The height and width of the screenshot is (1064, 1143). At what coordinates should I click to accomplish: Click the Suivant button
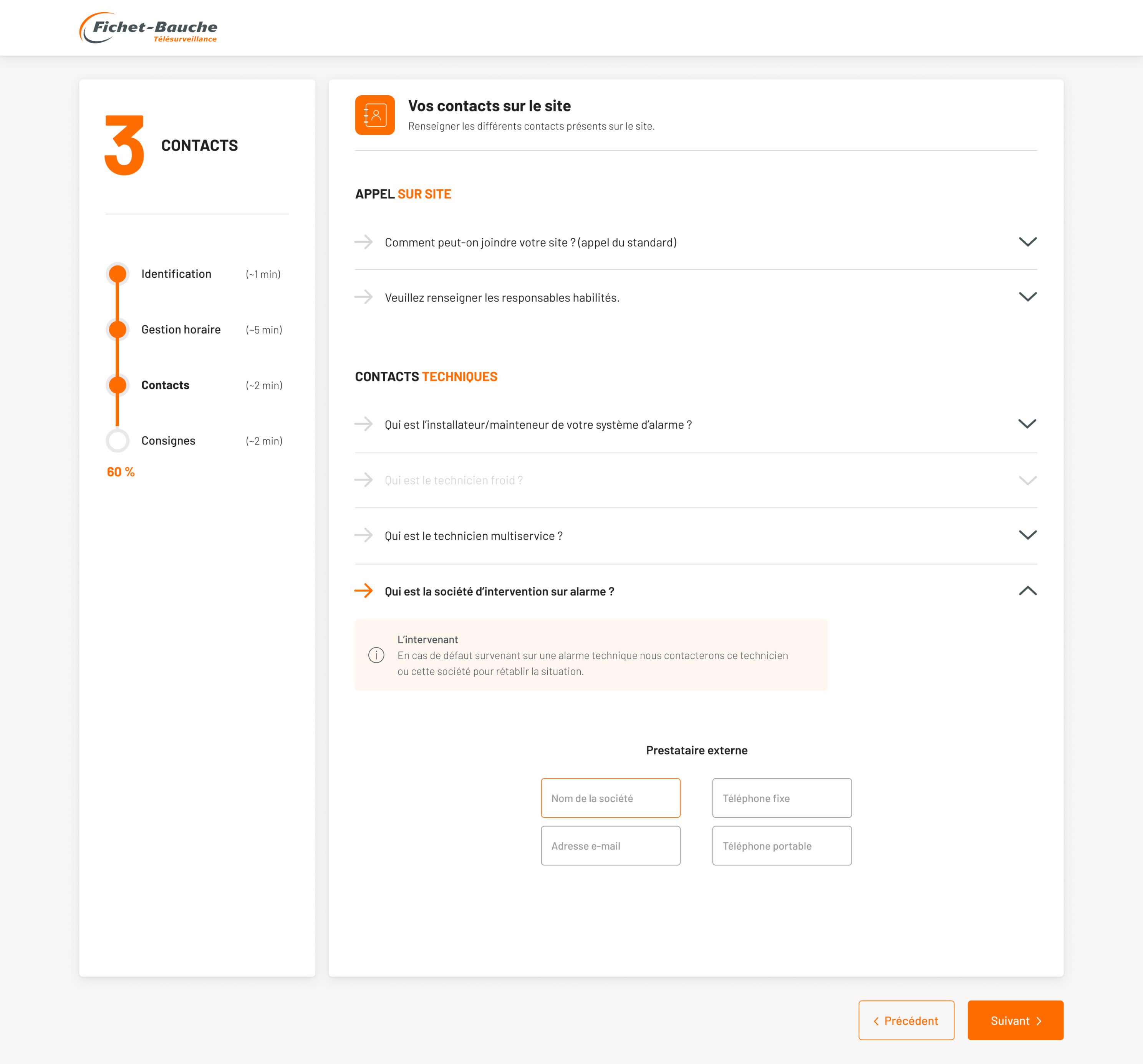pos(1015,1020)
